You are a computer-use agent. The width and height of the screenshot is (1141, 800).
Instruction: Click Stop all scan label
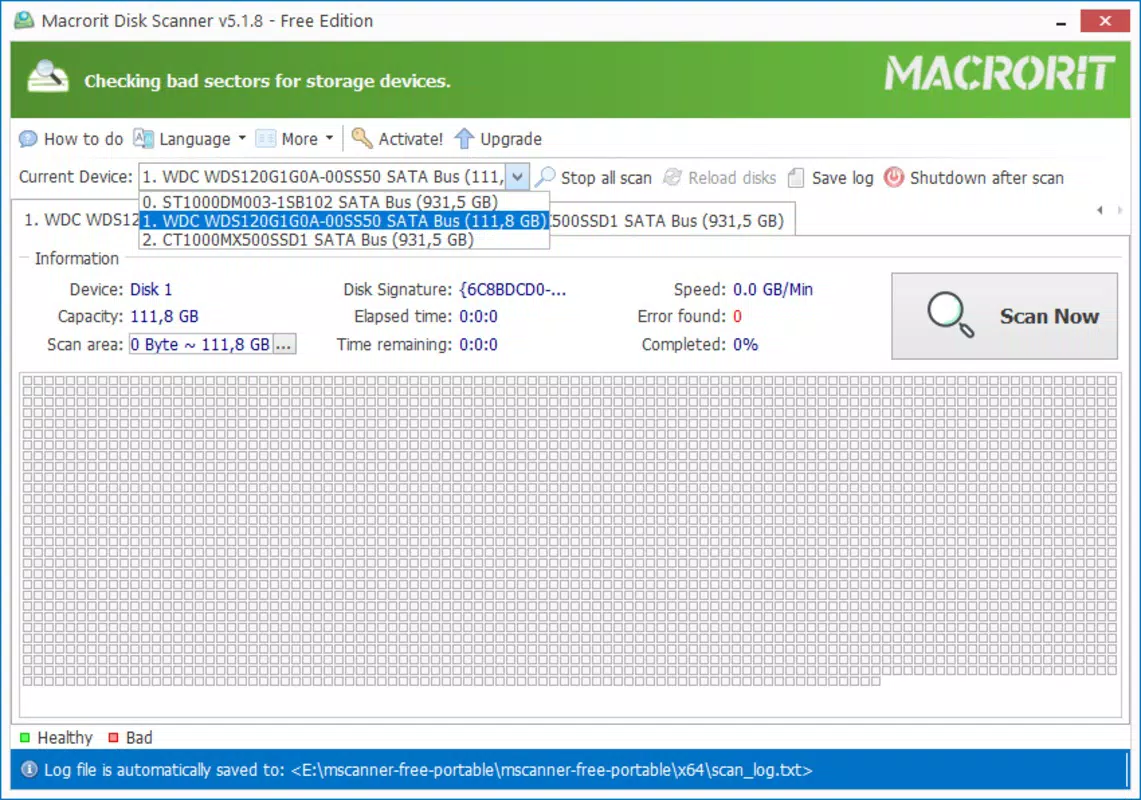click(606, 178)
